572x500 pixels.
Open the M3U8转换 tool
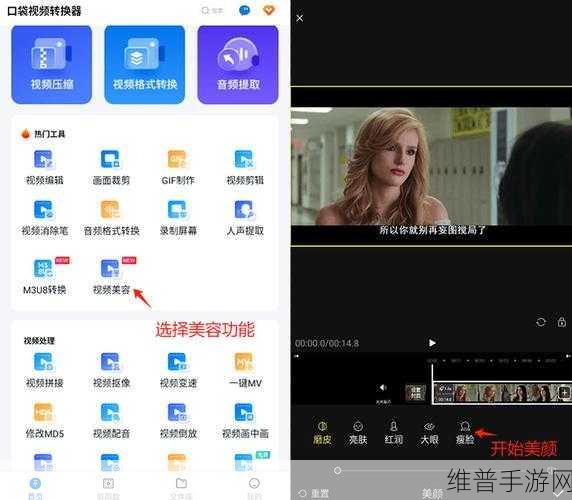click(44, 276)
